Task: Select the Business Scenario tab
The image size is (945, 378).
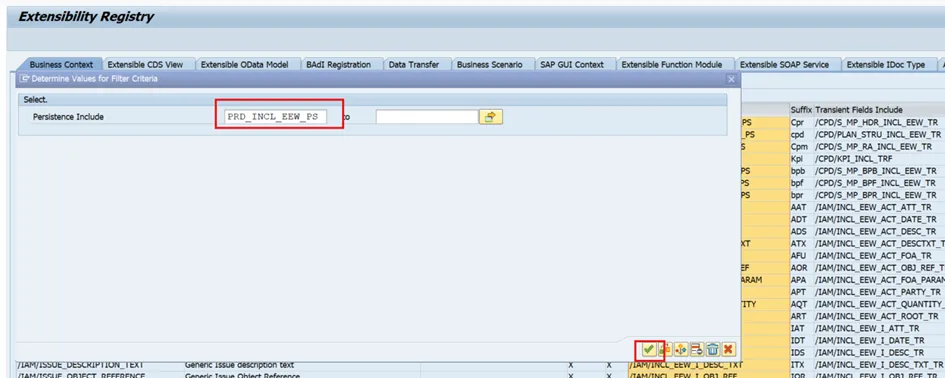Action: pos(489,65)
